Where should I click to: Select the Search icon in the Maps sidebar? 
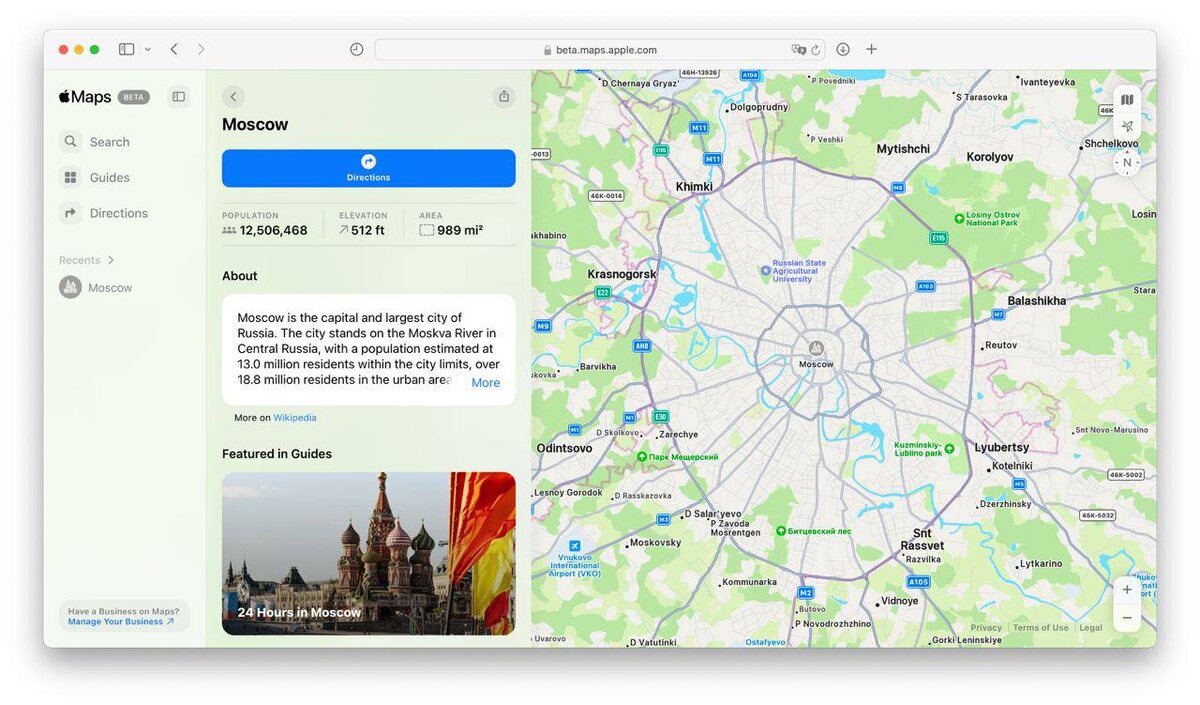[x=70, y=141]
